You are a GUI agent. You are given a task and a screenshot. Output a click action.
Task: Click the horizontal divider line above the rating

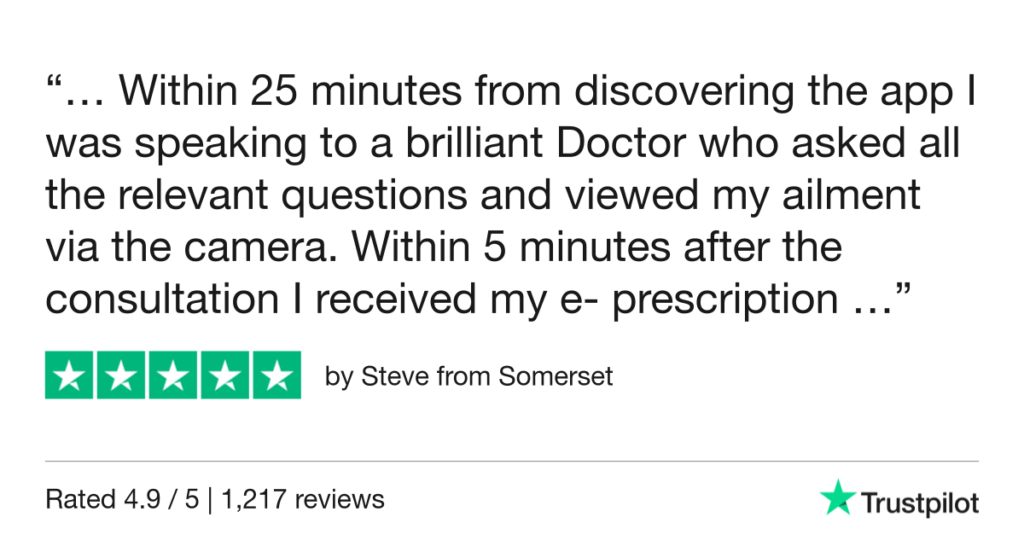coord(512,461)
